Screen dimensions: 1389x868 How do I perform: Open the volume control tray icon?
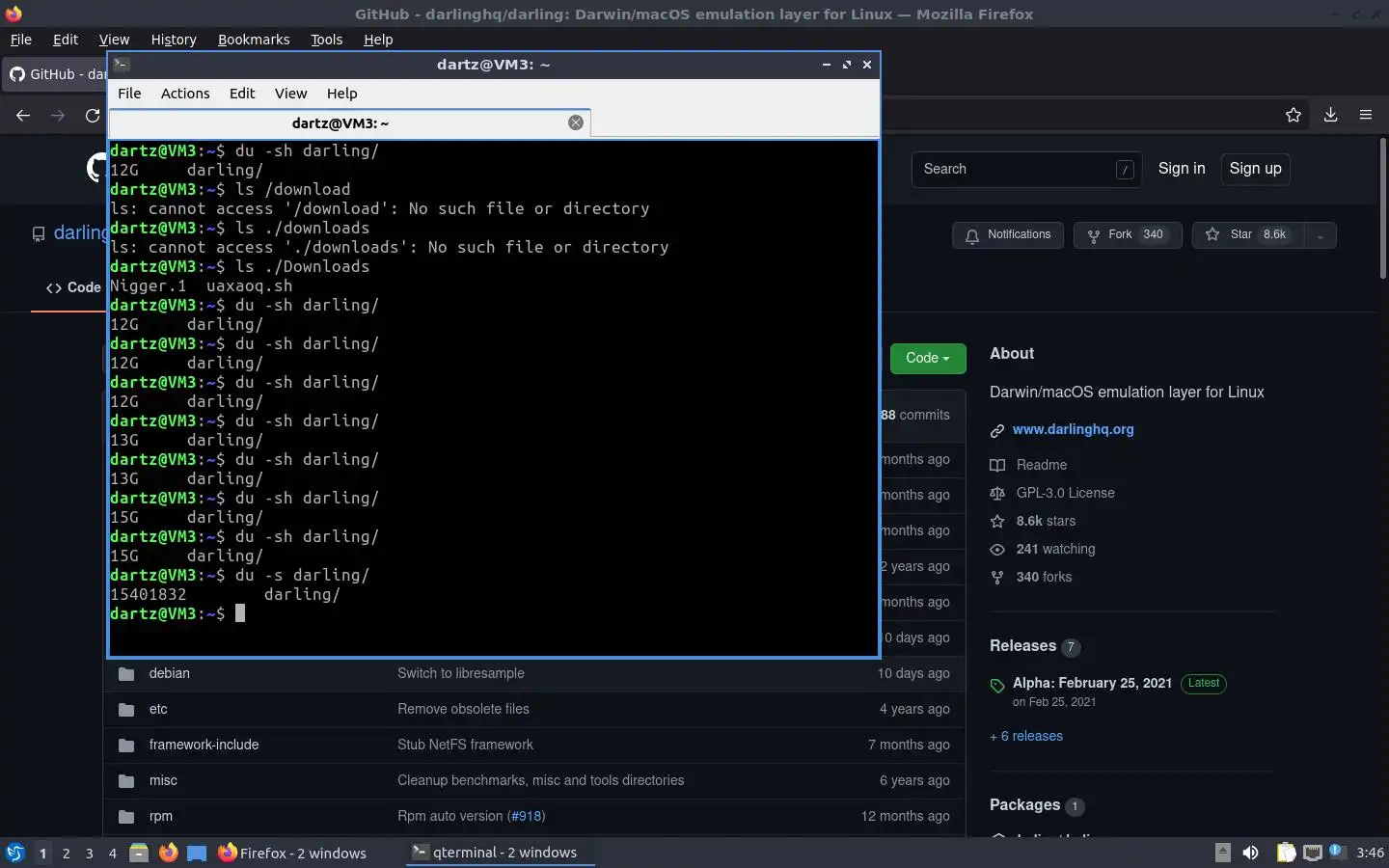tap(1250, 853)
